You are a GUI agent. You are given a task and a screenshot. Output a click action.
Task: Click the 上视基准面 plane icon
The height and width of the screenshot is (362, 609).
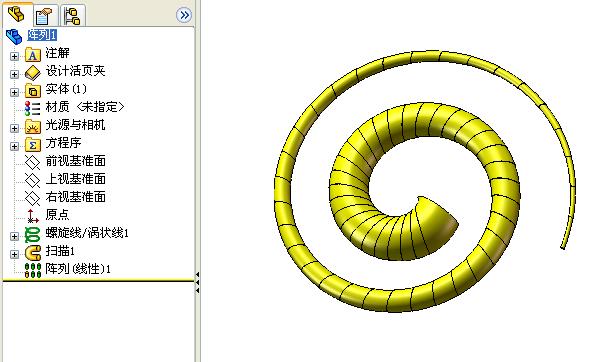pyautogui.click(x=33, y=180)
